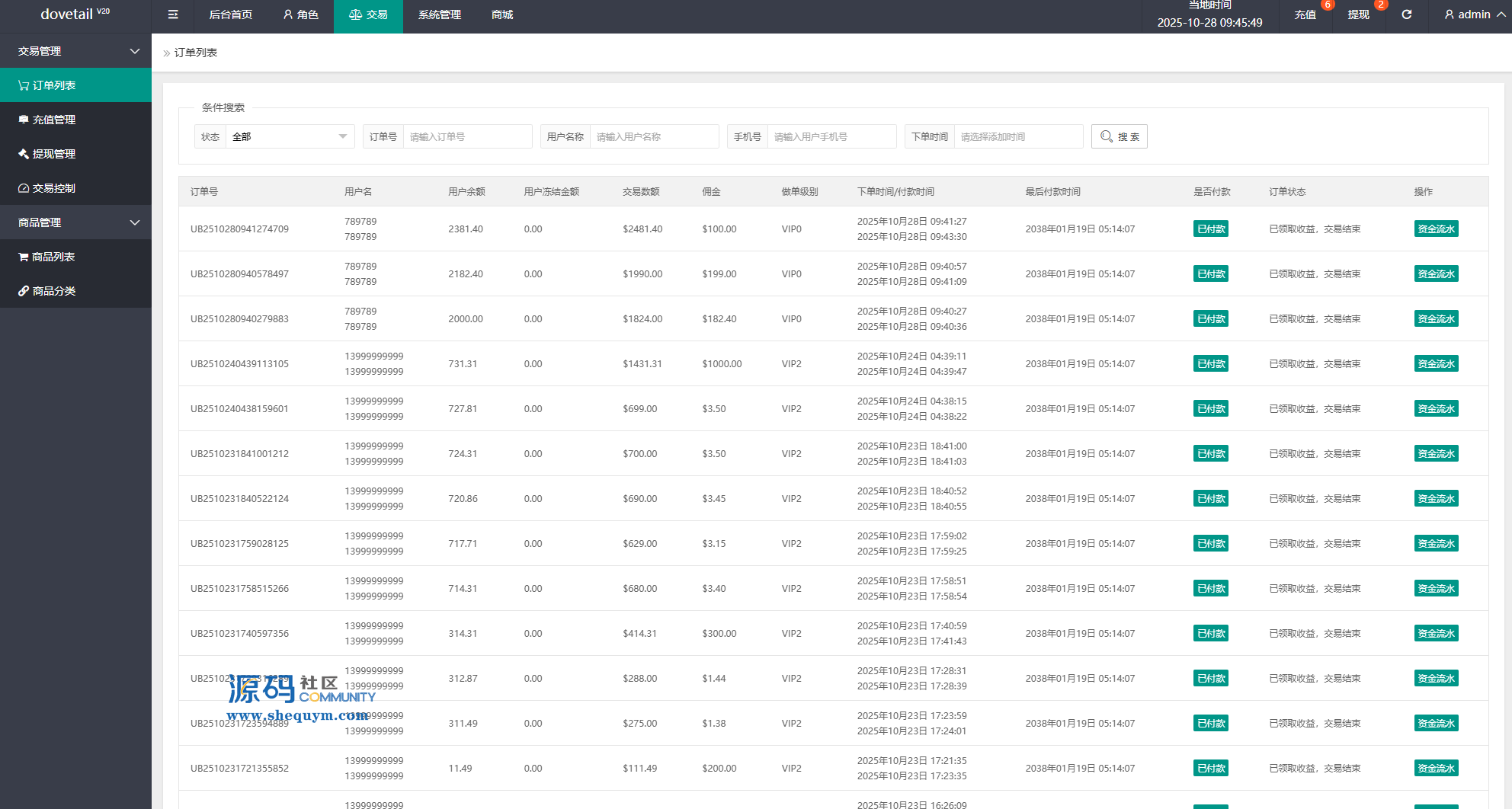
Task: Switch to the 商城 top menu
Action: tap(502, 14)
